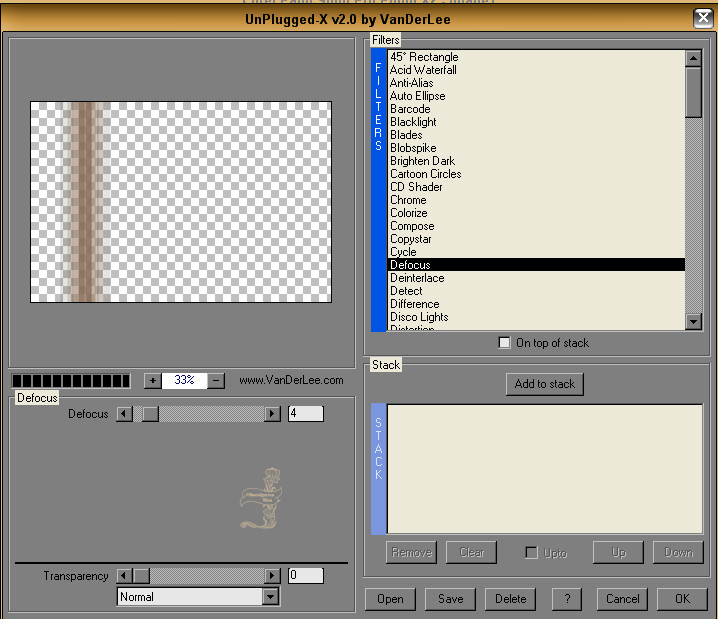Click the Remove stack button
The width and height of the screenshot is (718, 619).
411,553
